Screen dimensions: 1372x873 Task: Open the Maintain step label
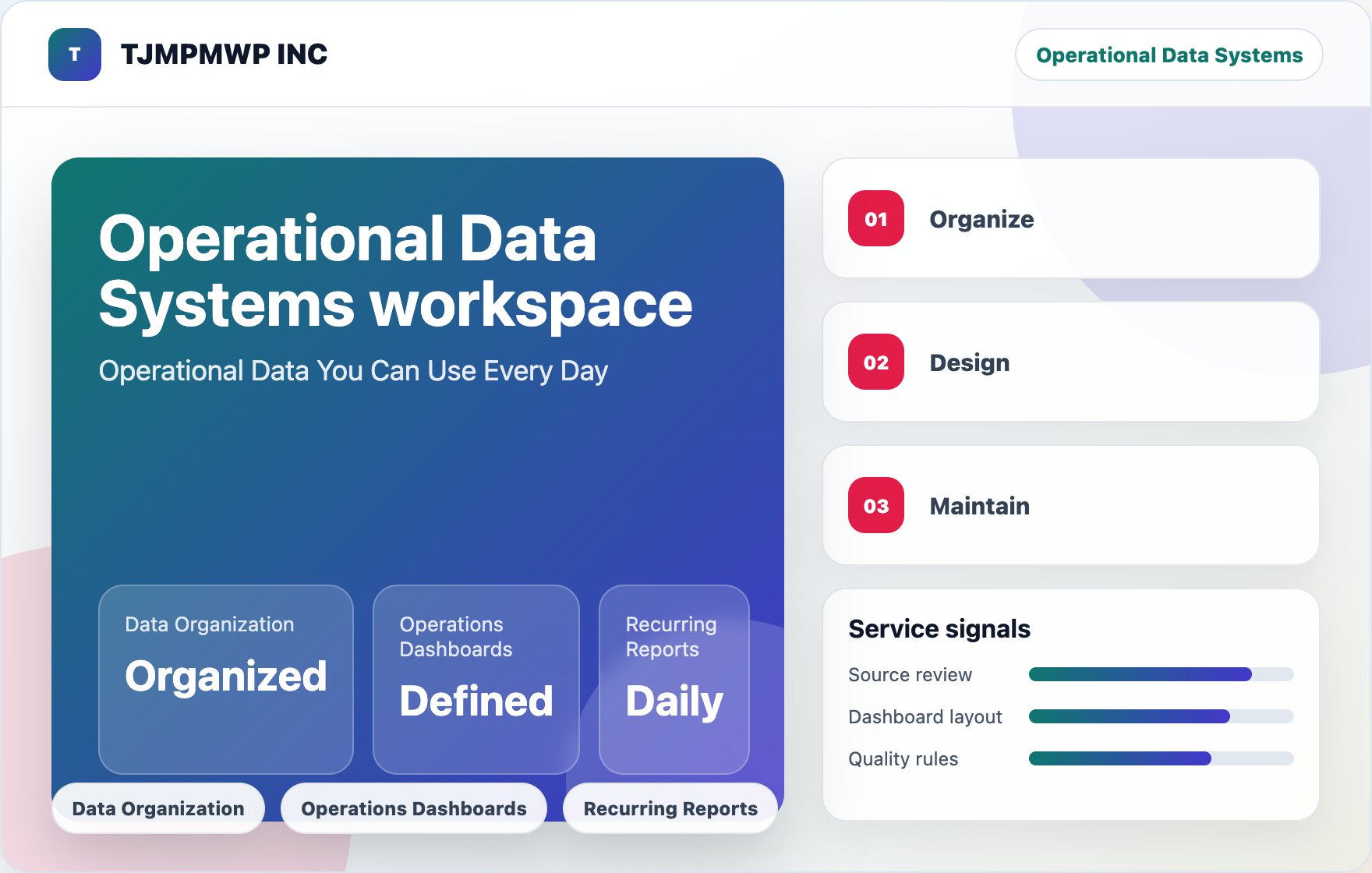tap(979, 506)
